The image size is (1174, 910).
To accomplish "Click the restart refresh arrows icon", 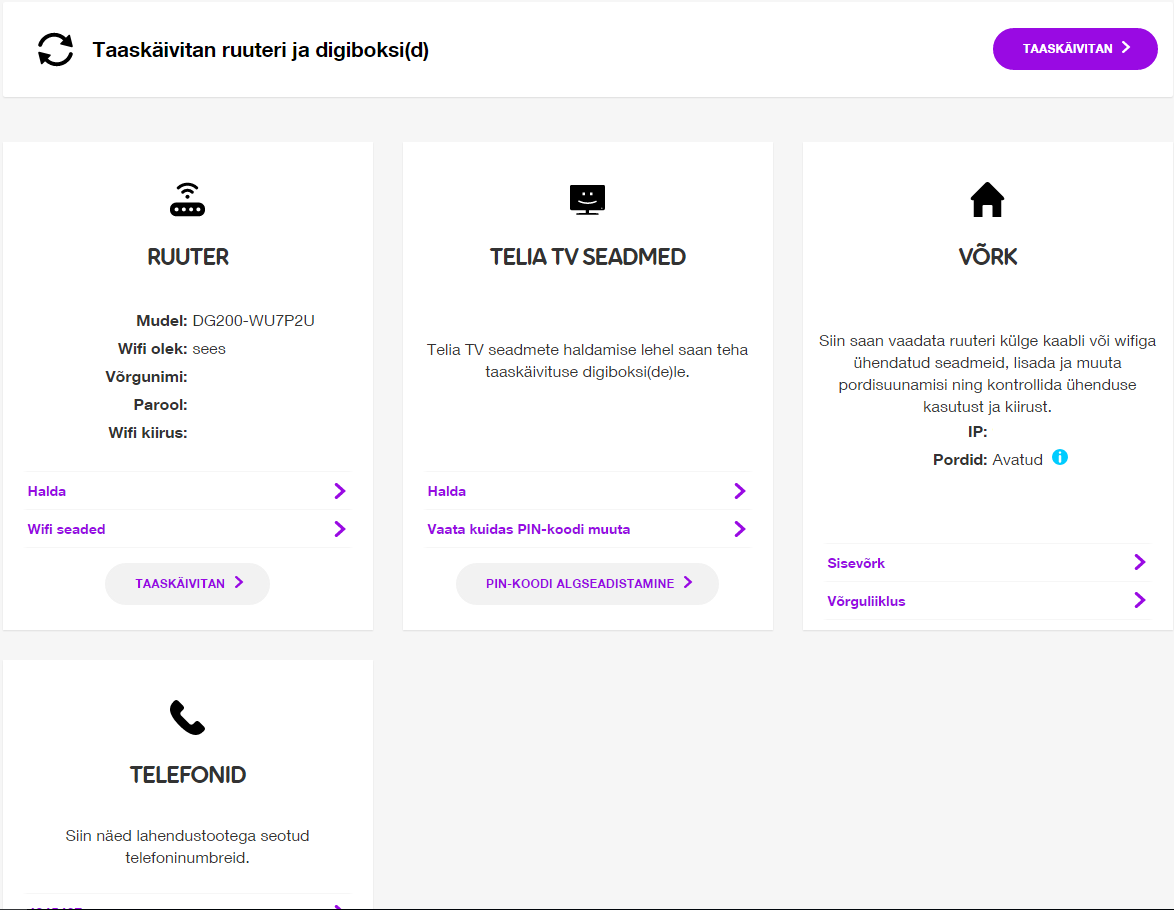I will 55,49.
